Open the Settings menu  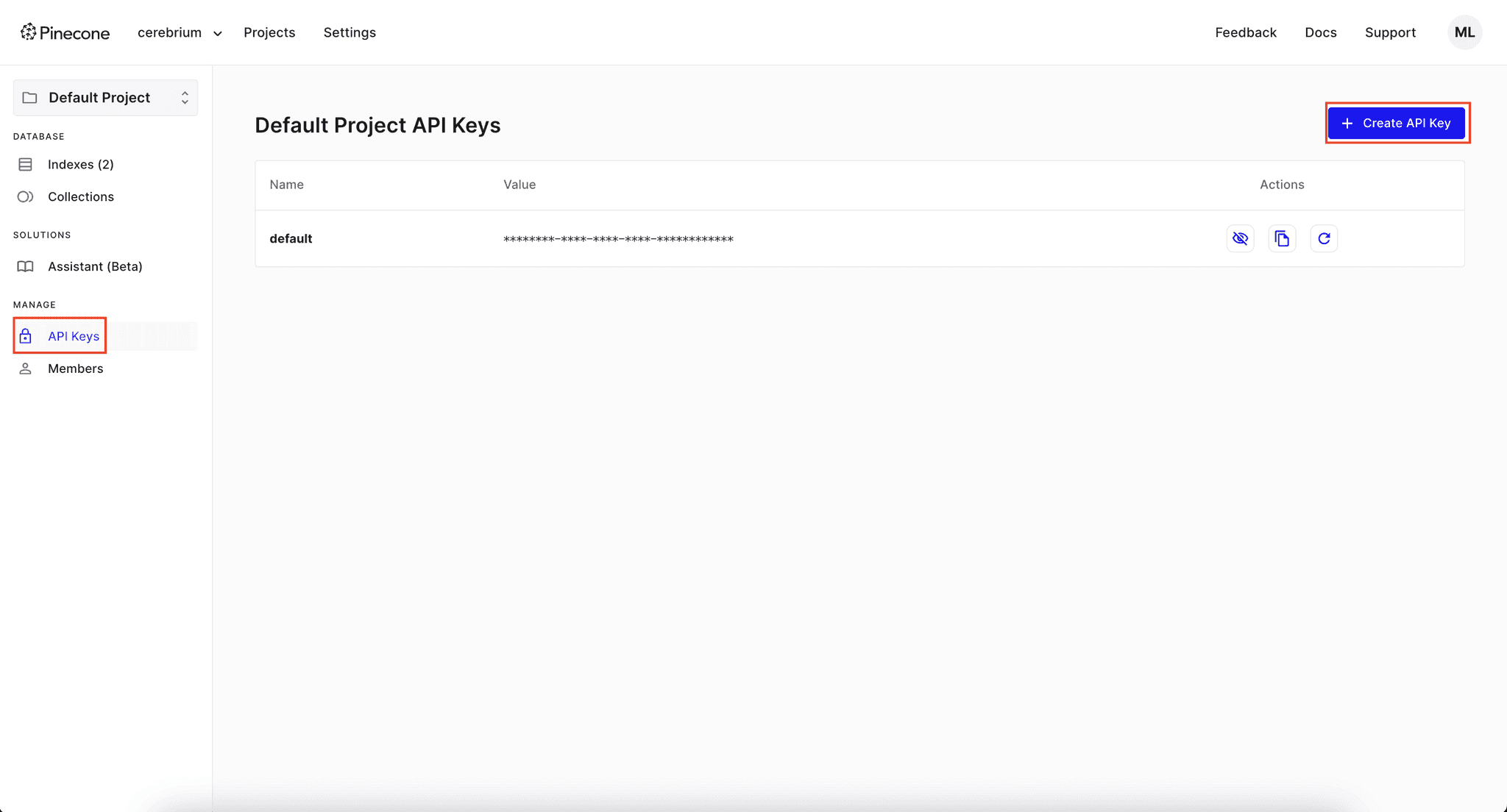350,32
